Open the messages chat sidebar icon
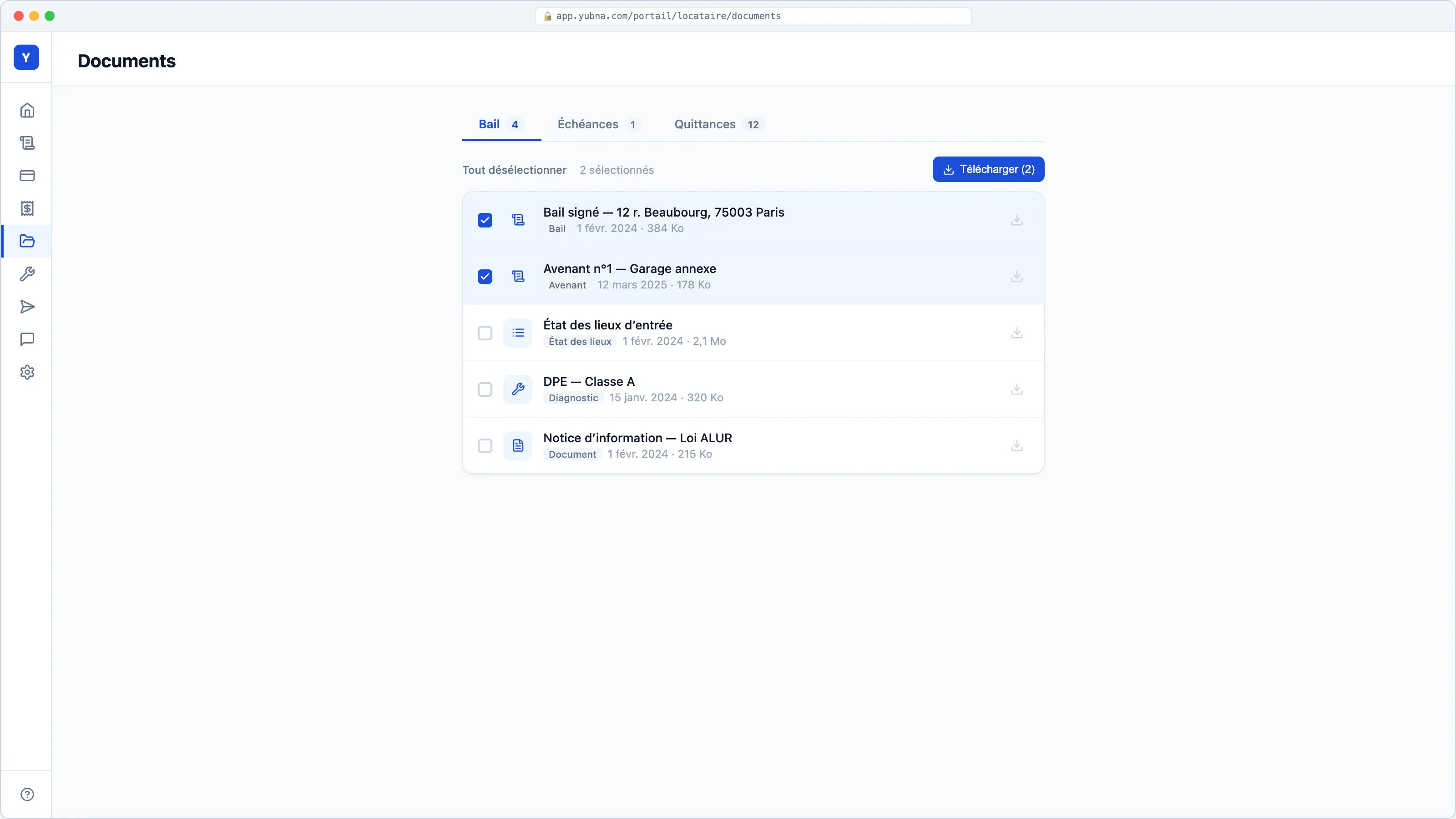The height and width of the screenshot is (819, 1456). 27,339
